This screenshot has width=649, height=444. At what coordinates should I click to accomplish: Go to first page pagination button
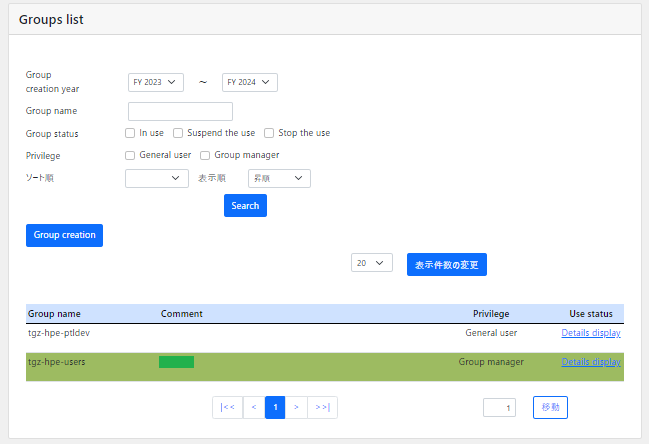click(x=227, y=407)
